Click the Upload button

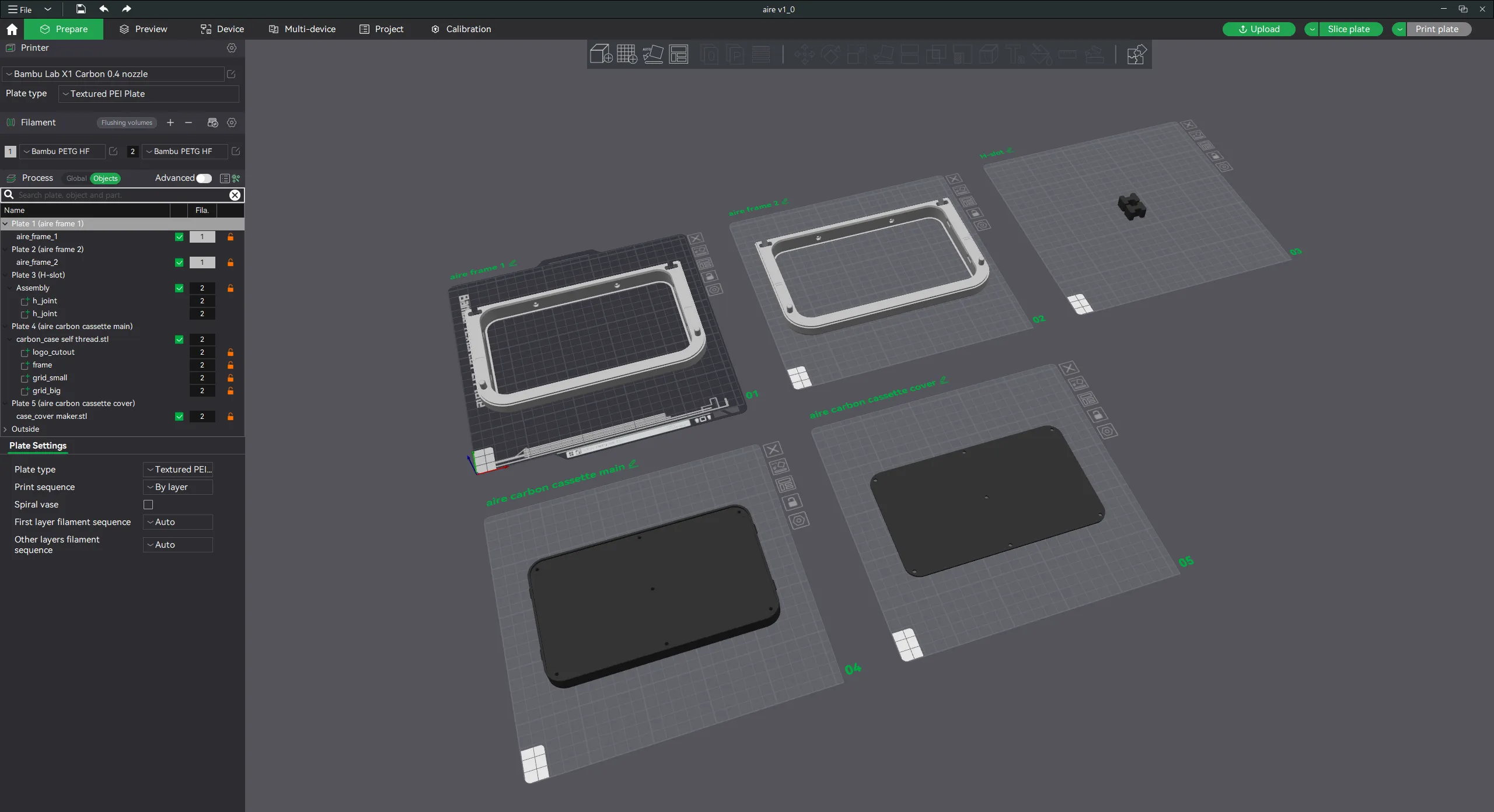tap(1259, 29)
